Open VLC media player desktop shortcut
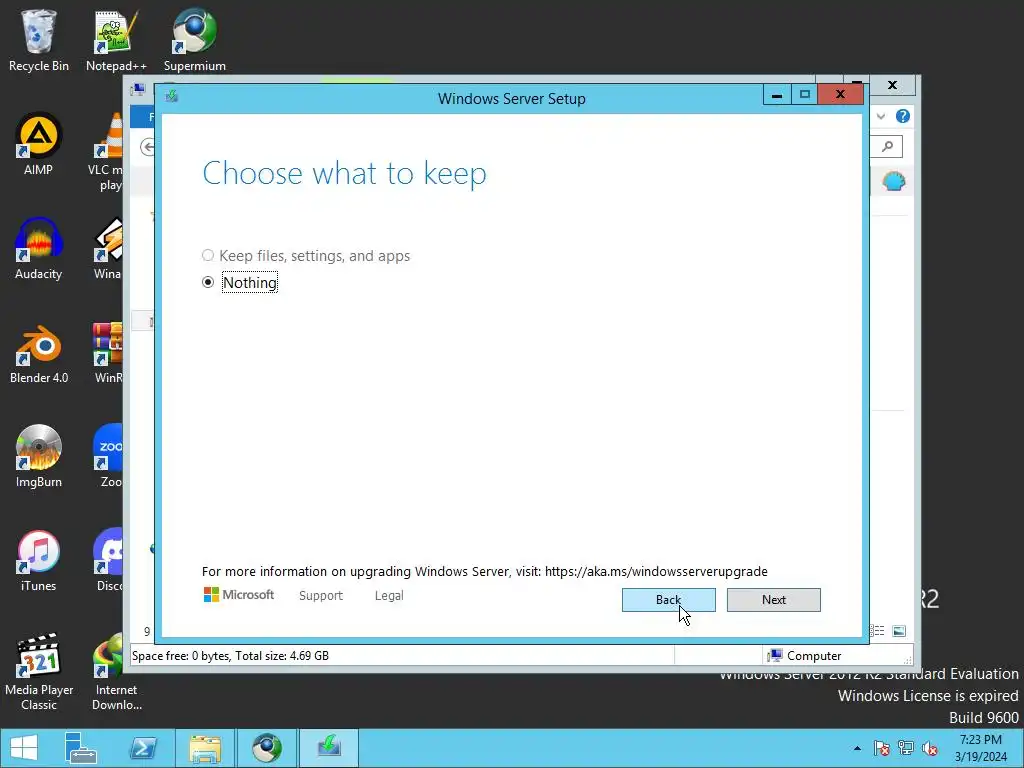1024x768 pixels. 108,152
